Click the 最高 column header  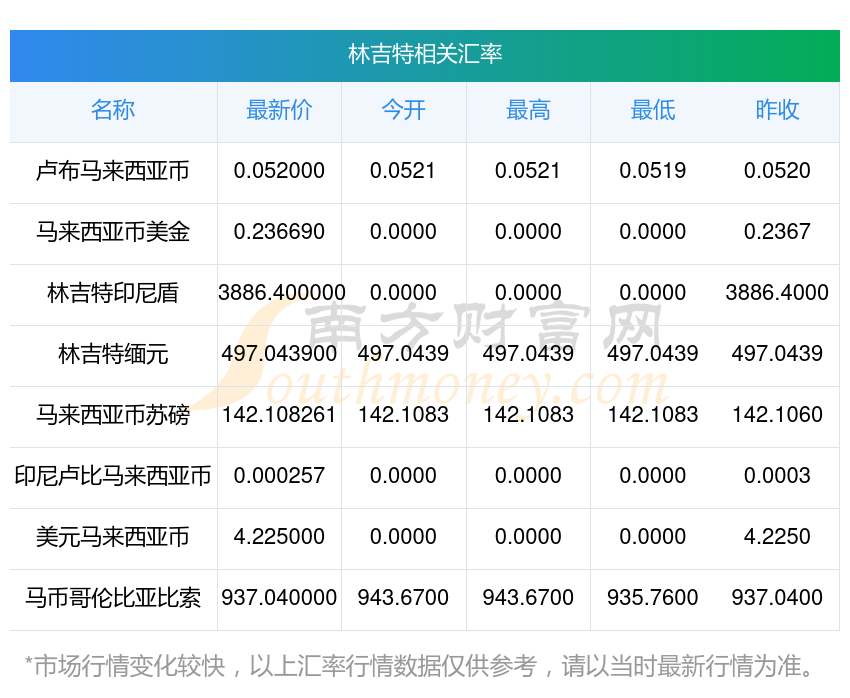tap(528, 110)
